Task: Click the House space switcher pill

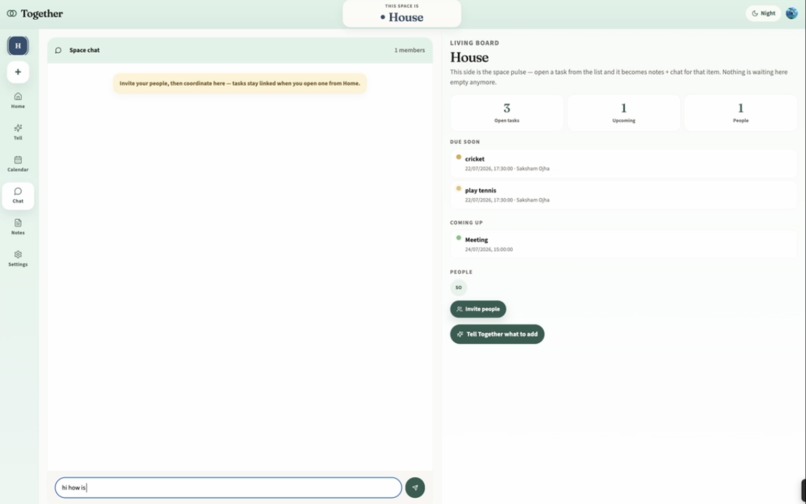Action: point(402,14)
